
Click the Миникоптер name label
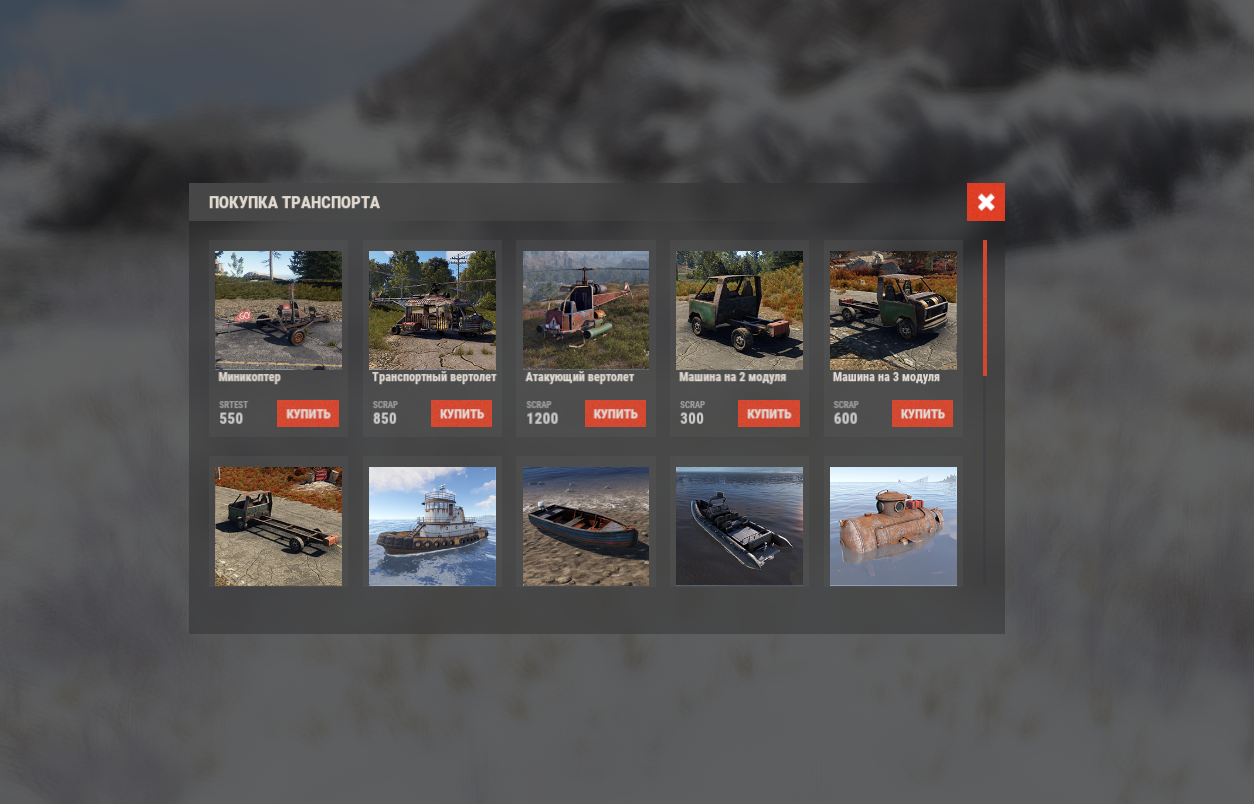click(250, 378)
